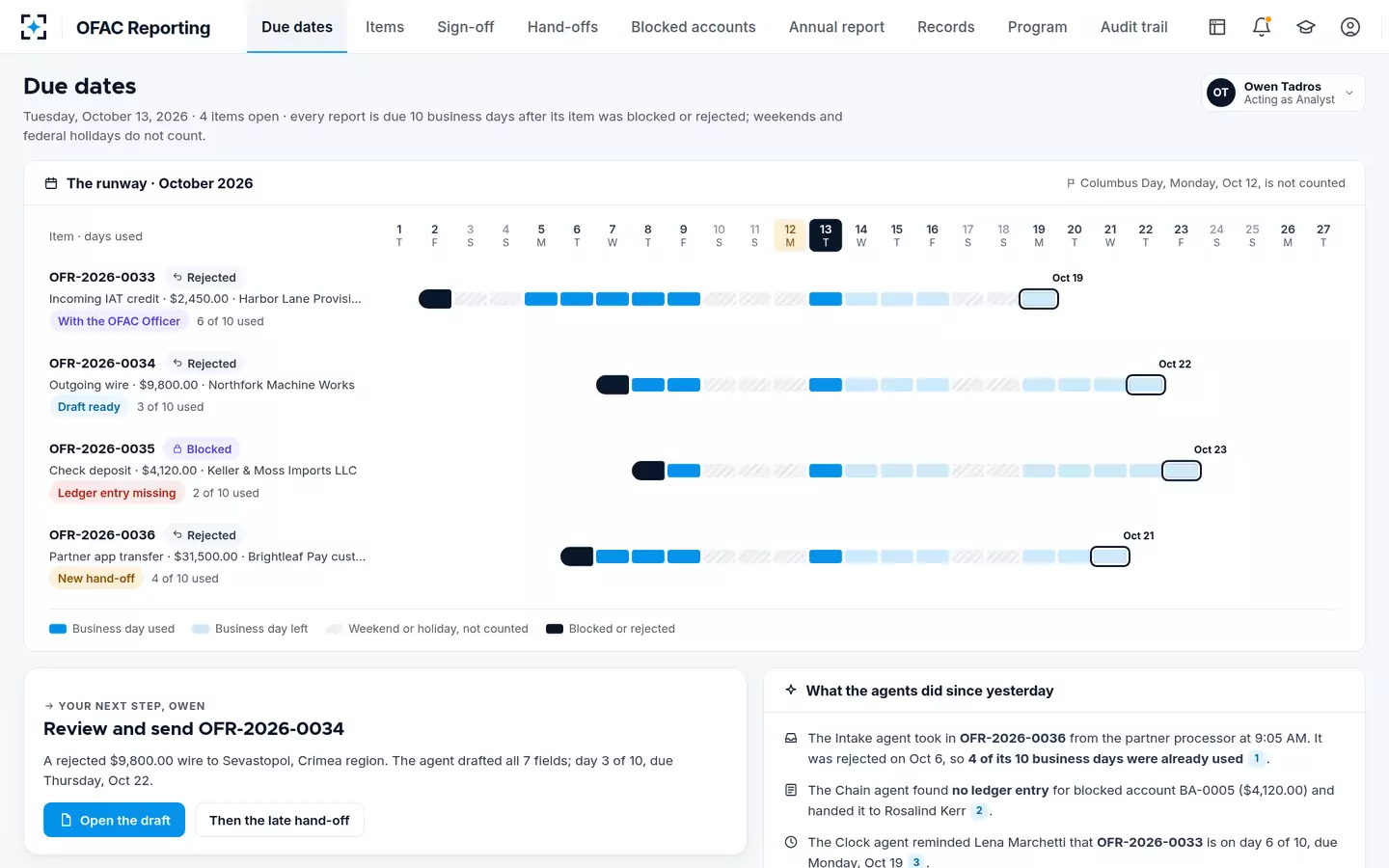Click the document icon for Chain agent entry
The width and height of the screenshot is (1389, 868).
tap(791, 790)
